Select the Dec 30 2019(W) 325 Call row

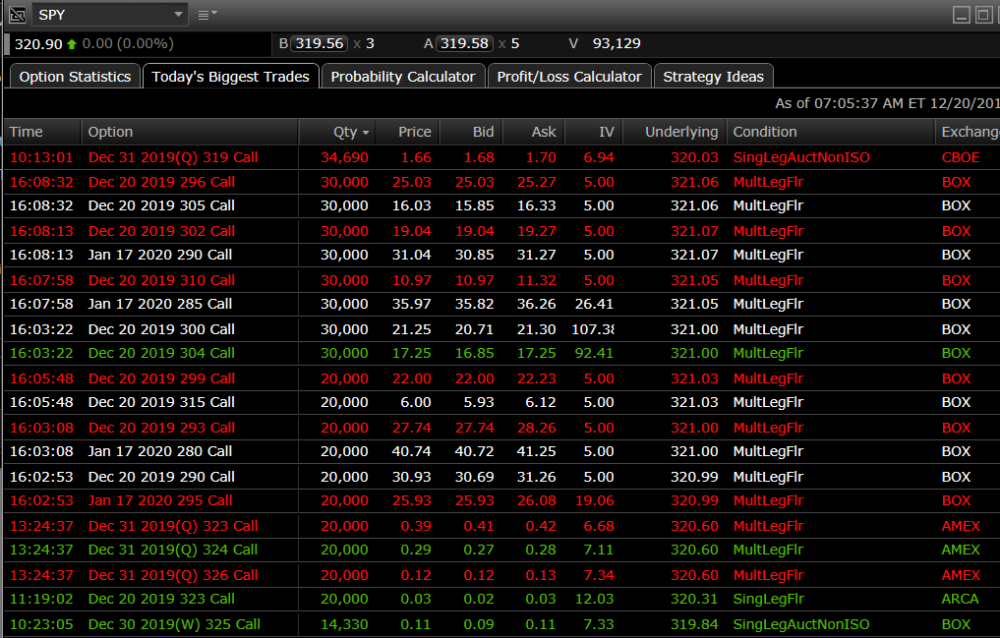[174, 624]
